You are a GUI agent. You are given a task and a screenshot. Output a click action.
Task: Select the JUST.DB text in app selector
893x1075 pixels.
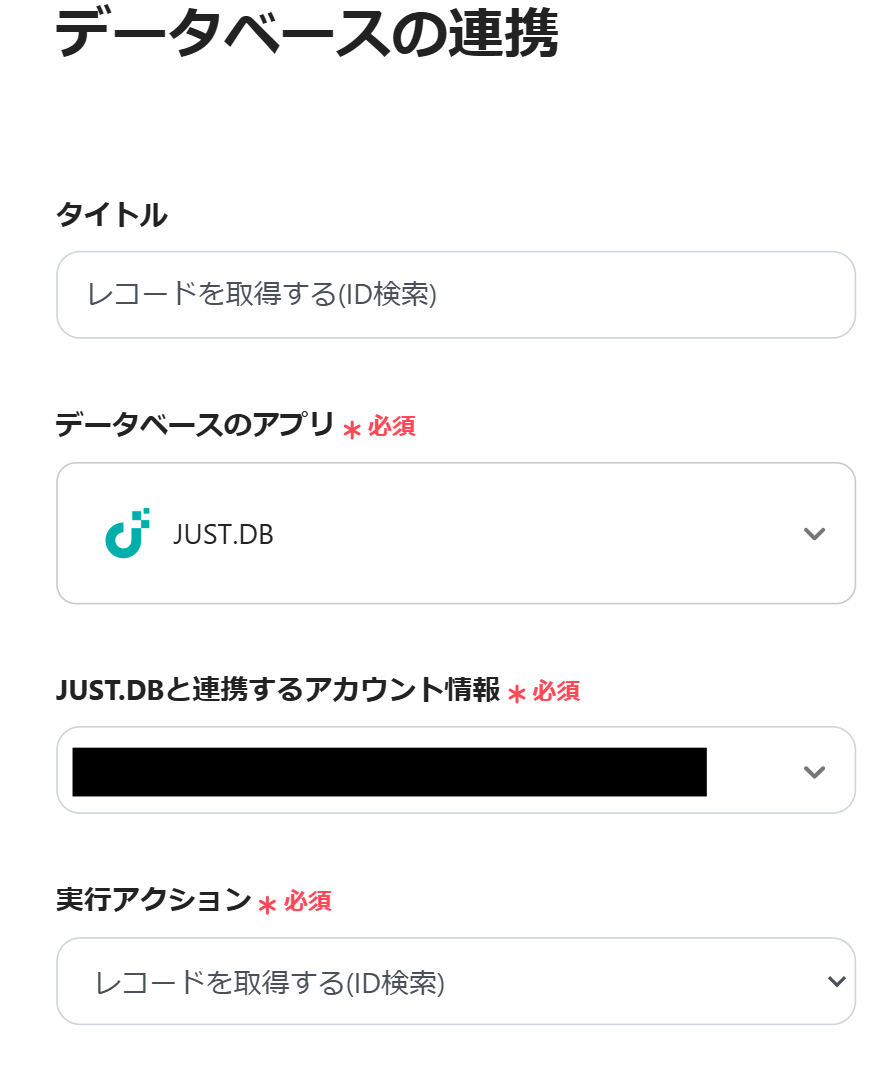(223, 534)
